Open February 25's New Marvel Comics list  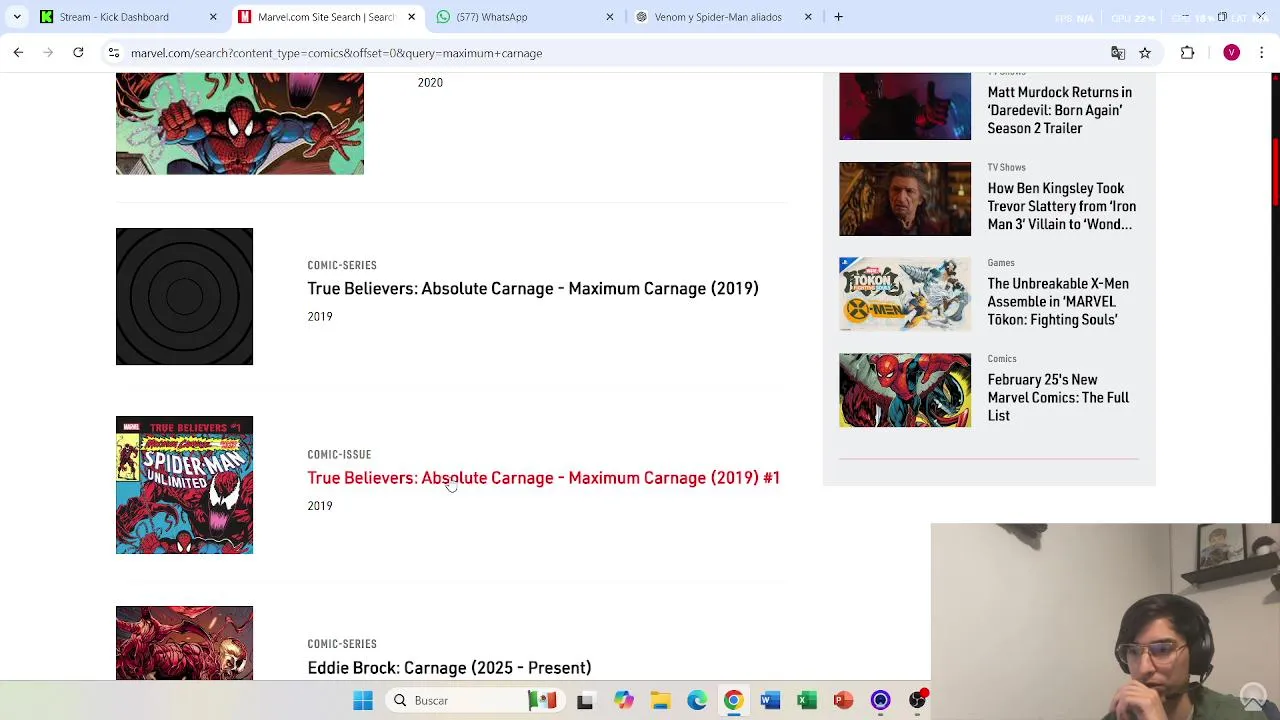(1058, 398)
